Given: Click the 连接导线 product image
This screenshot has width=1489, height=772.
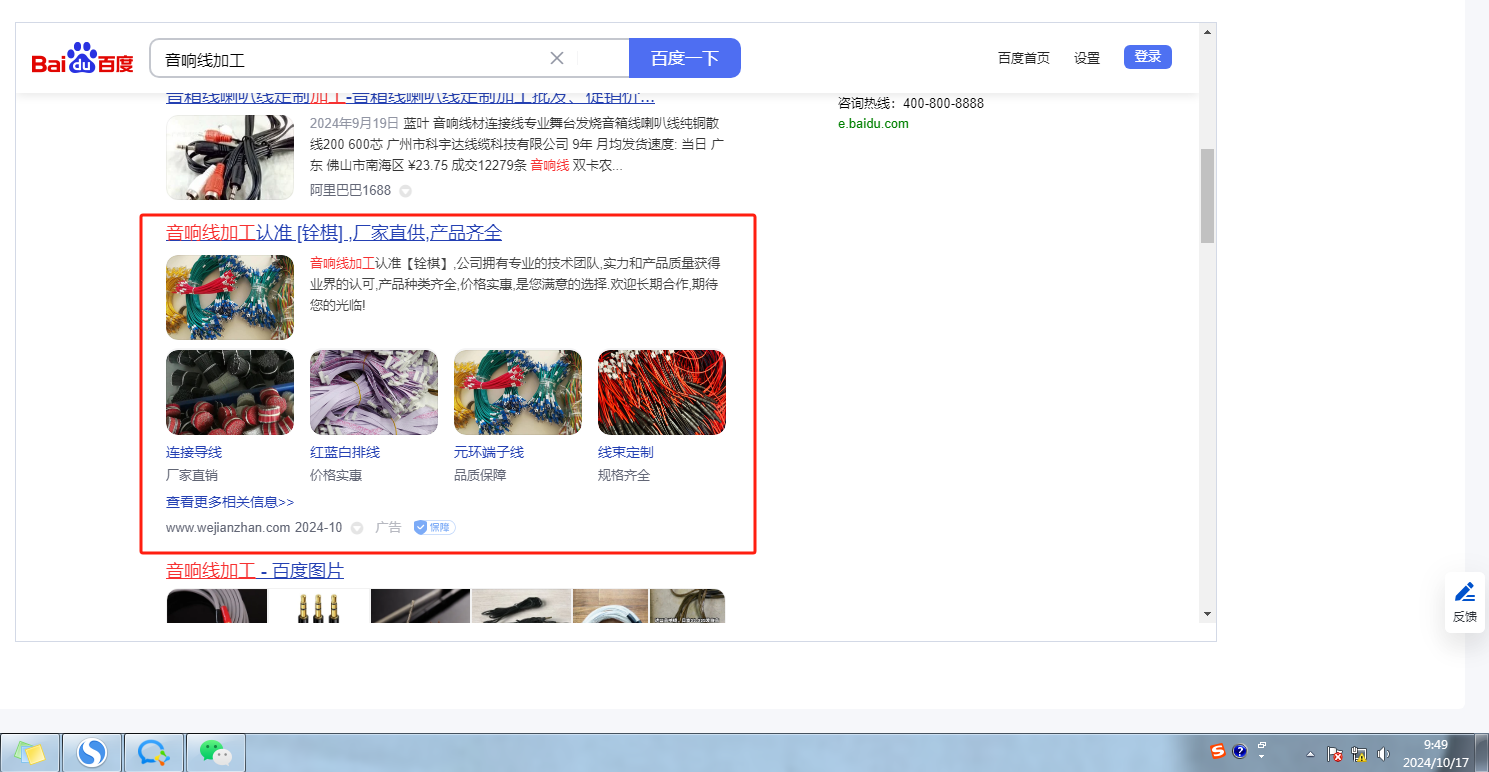Looking at the screenshot, I should click(x=230, y=392).
